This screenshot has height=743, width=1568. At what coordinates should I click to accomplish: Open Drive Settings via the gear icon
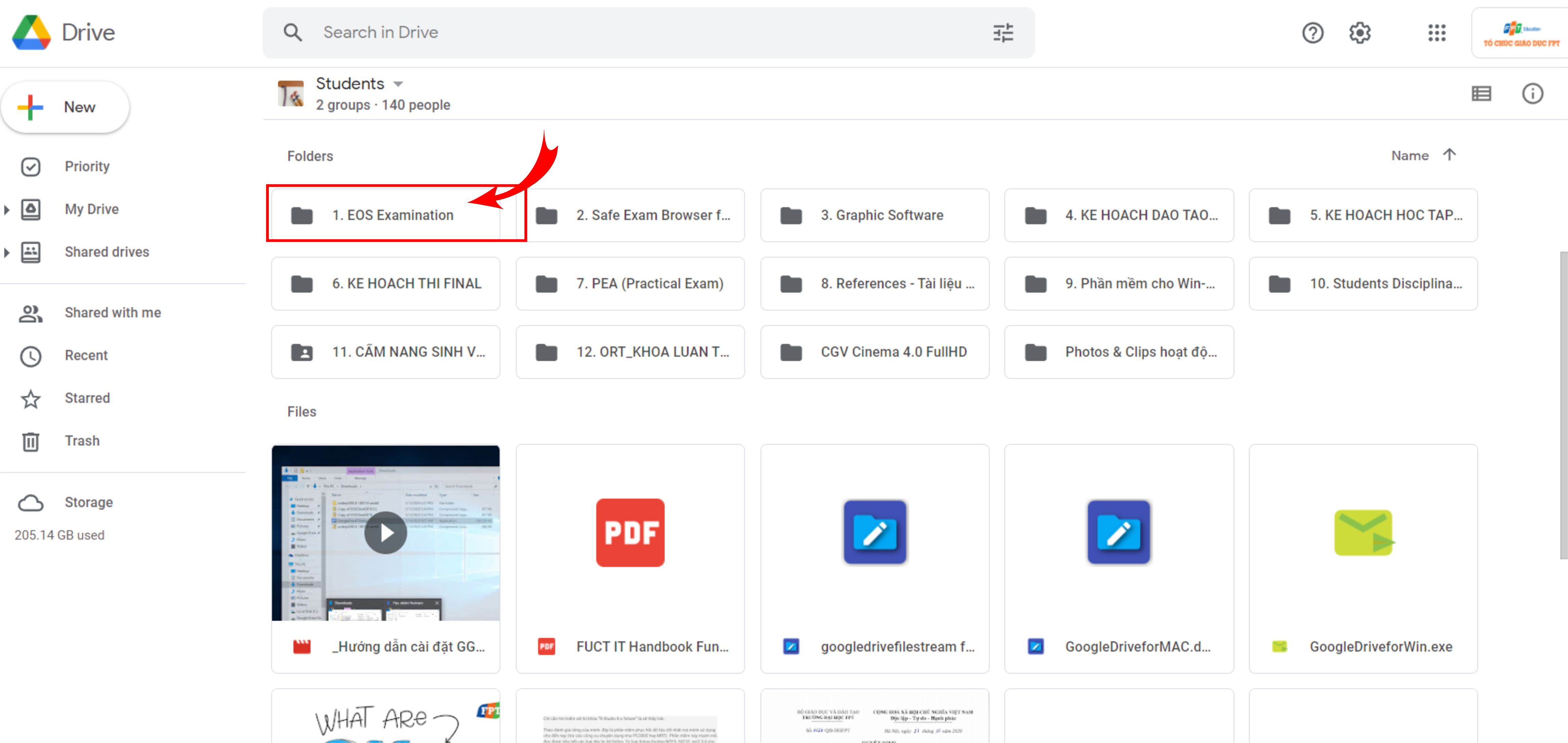click(x=1360, y=32)
